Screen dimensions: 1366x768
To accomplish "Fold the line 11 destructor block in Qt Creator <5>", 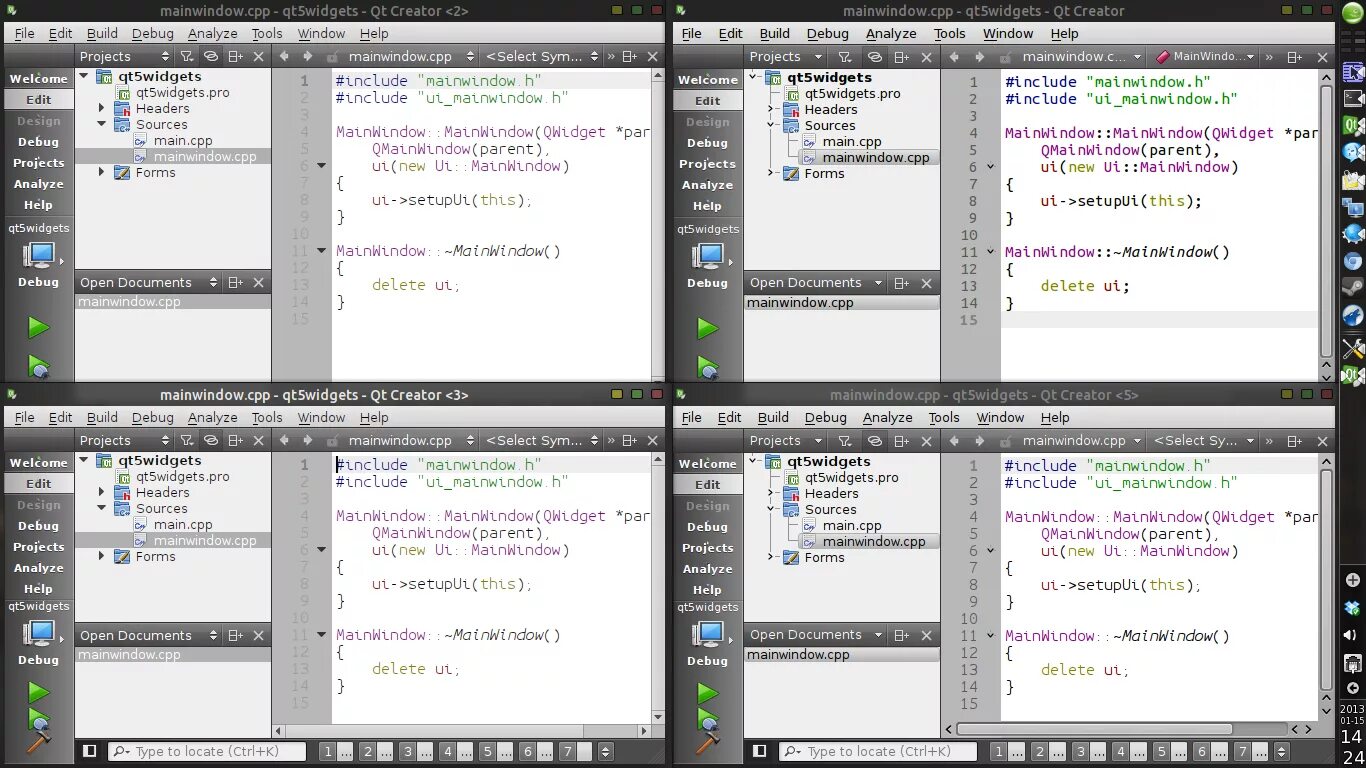I will pos(991,636).
